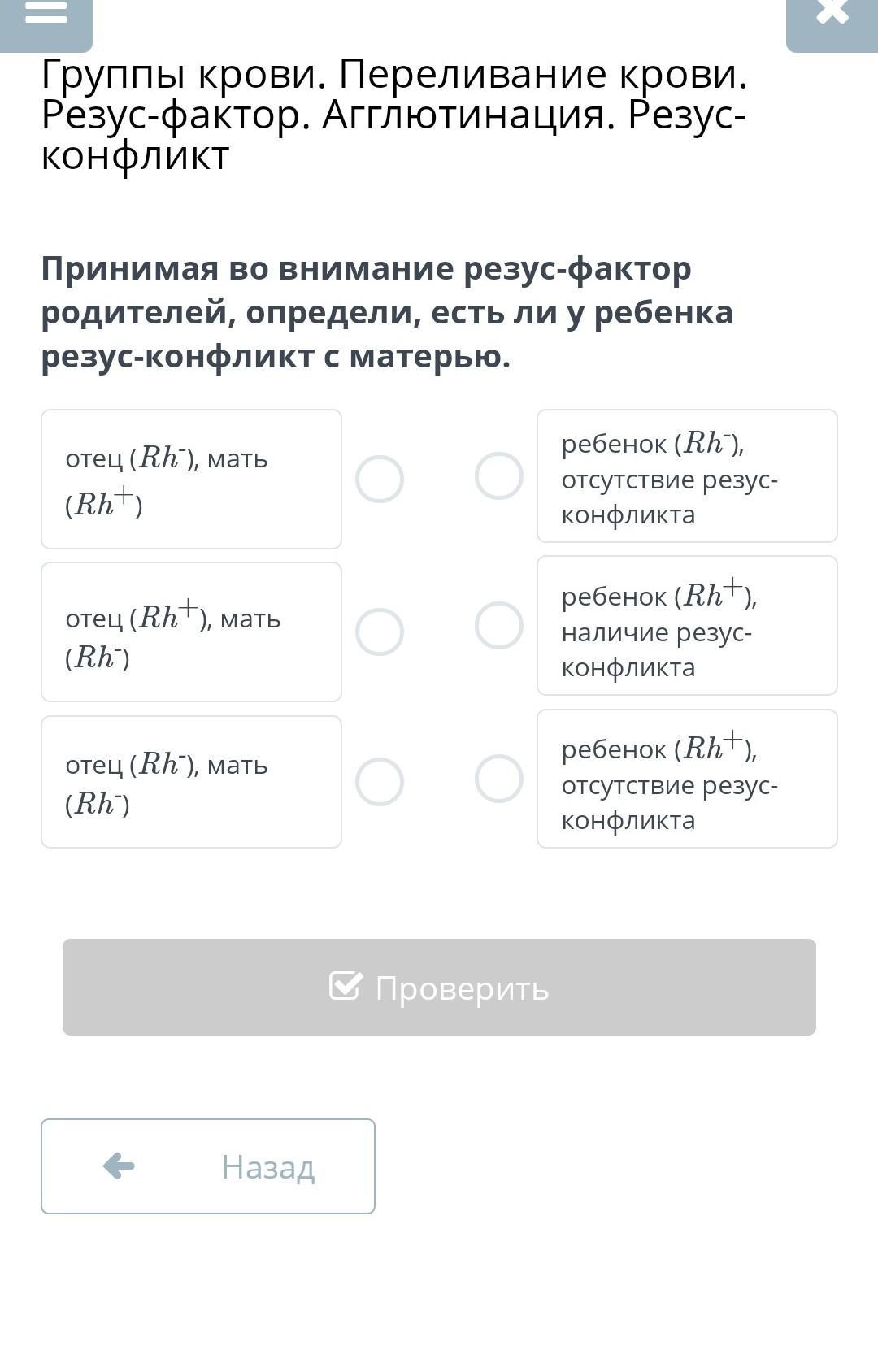Select radio next to first father Rh- mother Rh+ card
The image size is (878, 1372).
(x=380, y=480)
